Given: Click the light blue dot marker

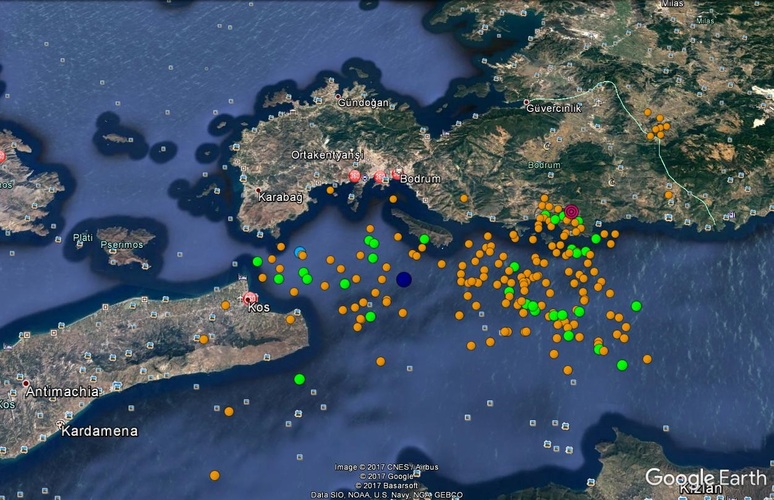Looking at the screenshot, I should [x=299, y=252].
